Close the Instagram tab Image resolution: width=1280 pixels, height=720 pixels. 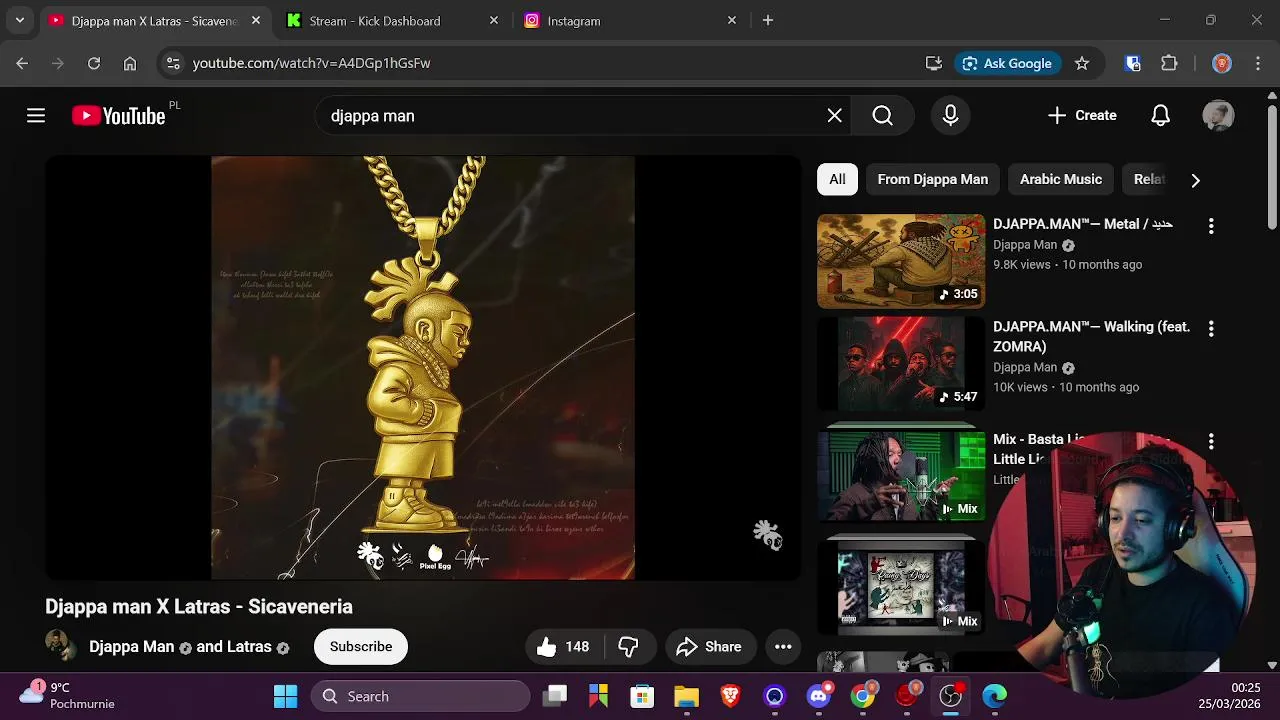pyautogui.click(x=732, y=20)
